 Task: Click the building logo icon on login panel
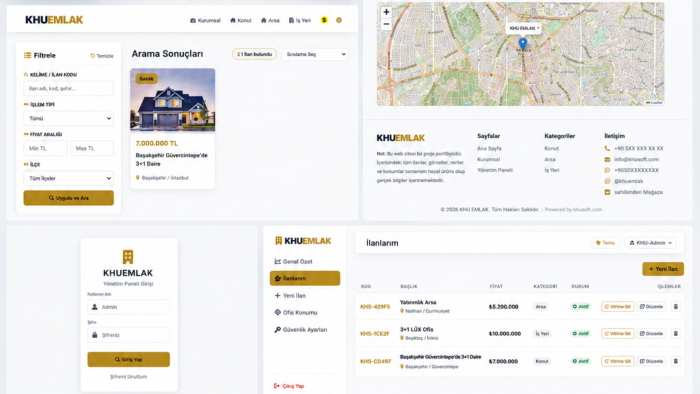point(128,257)
